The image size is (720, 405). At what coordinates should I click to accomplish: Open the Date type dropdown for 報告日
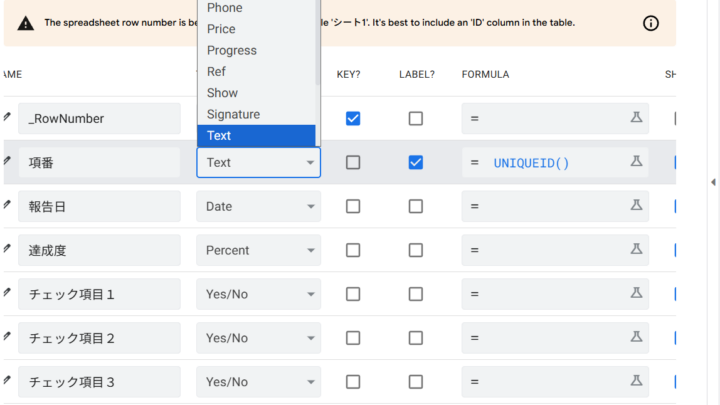(258, 206)
